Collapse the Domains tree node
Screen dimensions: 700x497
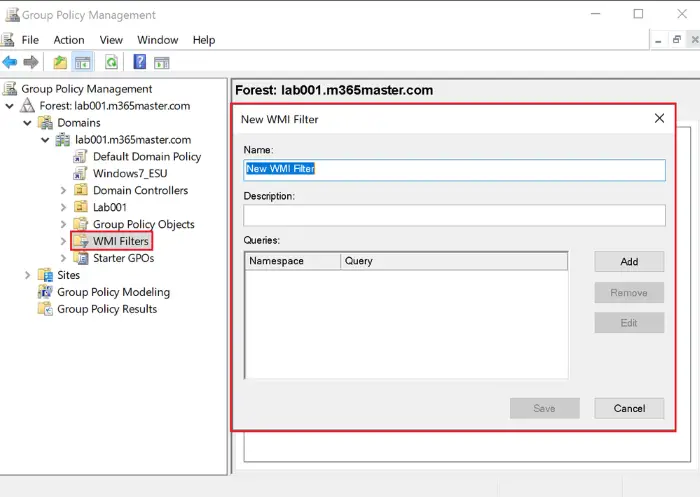click(27, 123)
